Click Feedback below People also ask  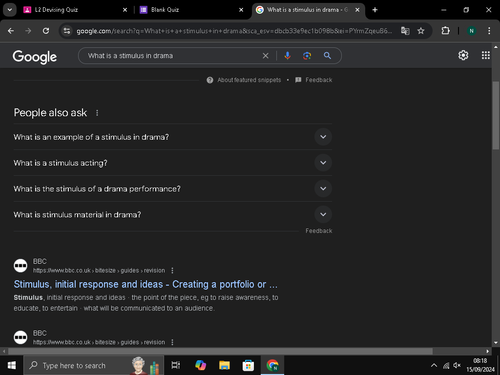click(319, 231)
